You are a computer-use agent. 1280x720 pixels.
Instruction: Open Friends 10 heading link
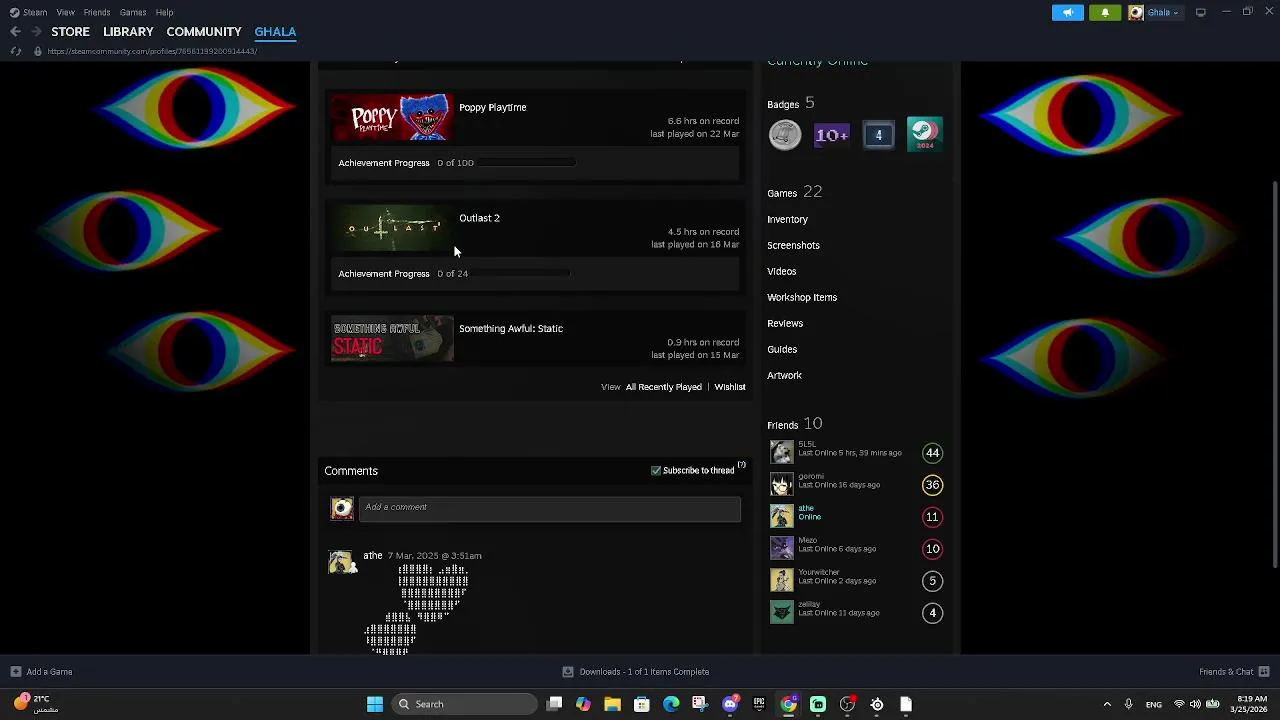click(x=795, y=424)
